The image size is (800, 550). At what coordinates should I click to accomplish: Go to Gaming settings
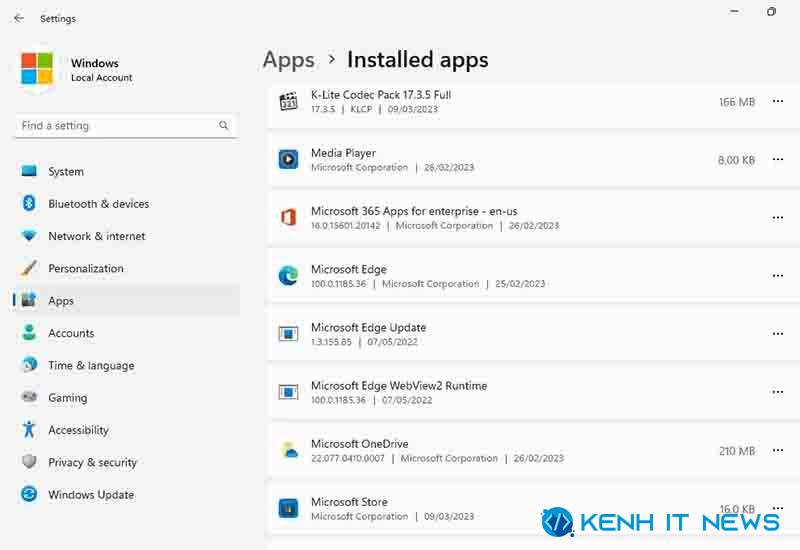pos(127,397)
